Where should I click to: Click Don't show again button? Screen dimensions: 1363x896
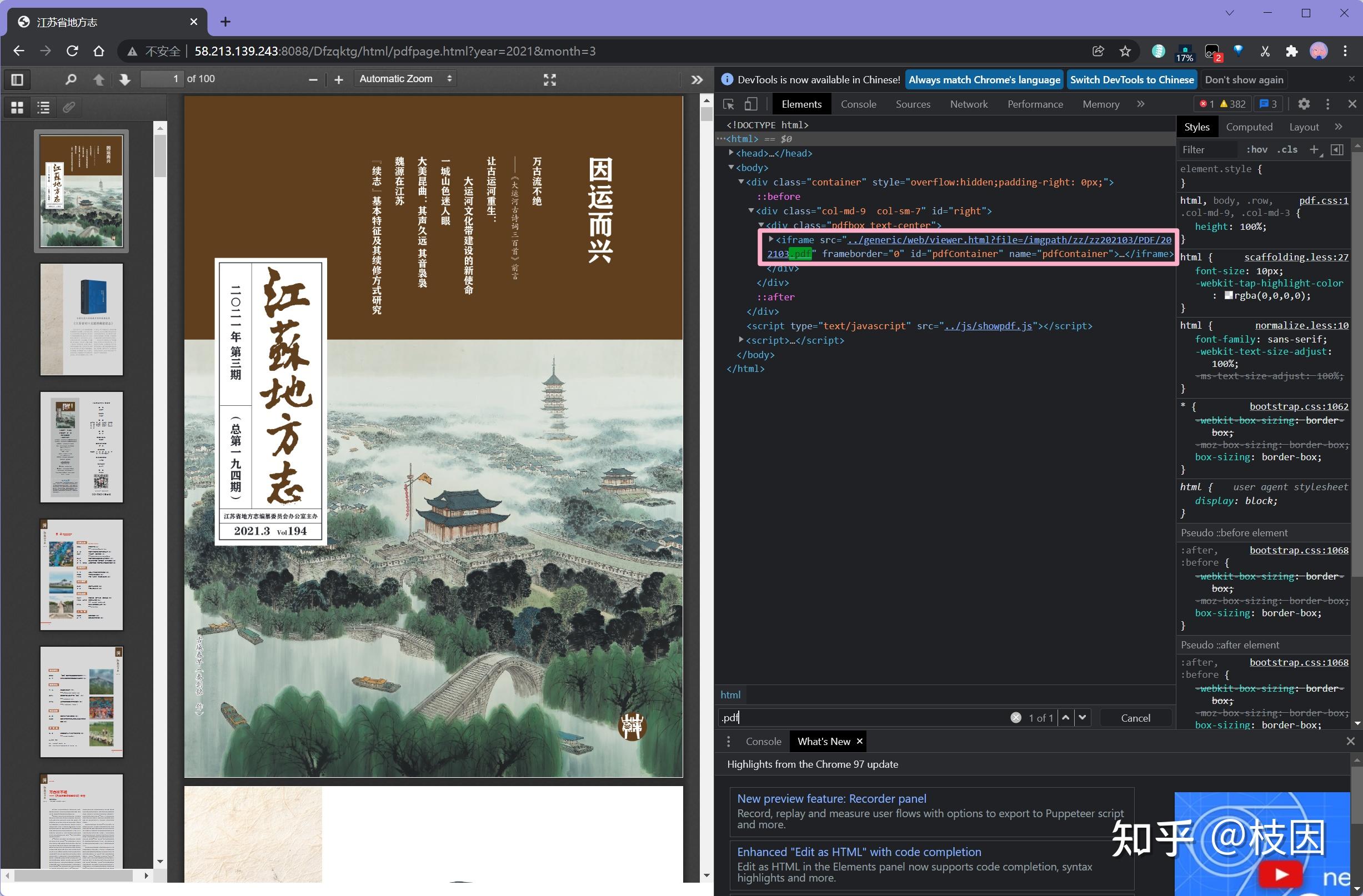[x=1244, y=79]
